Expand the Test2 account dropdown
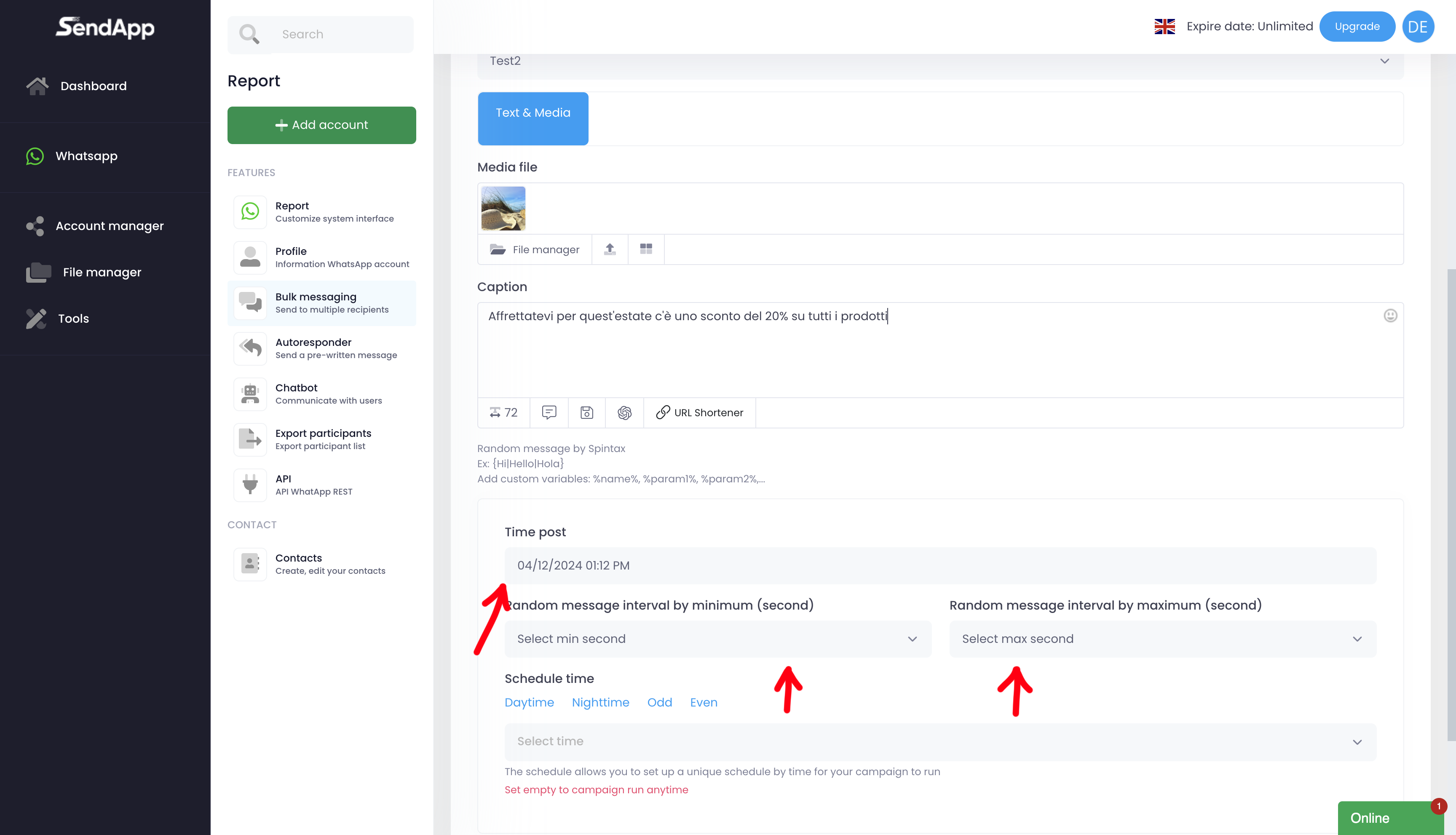This screenshot has height=835, width=1456. click(x=940, y=61)
